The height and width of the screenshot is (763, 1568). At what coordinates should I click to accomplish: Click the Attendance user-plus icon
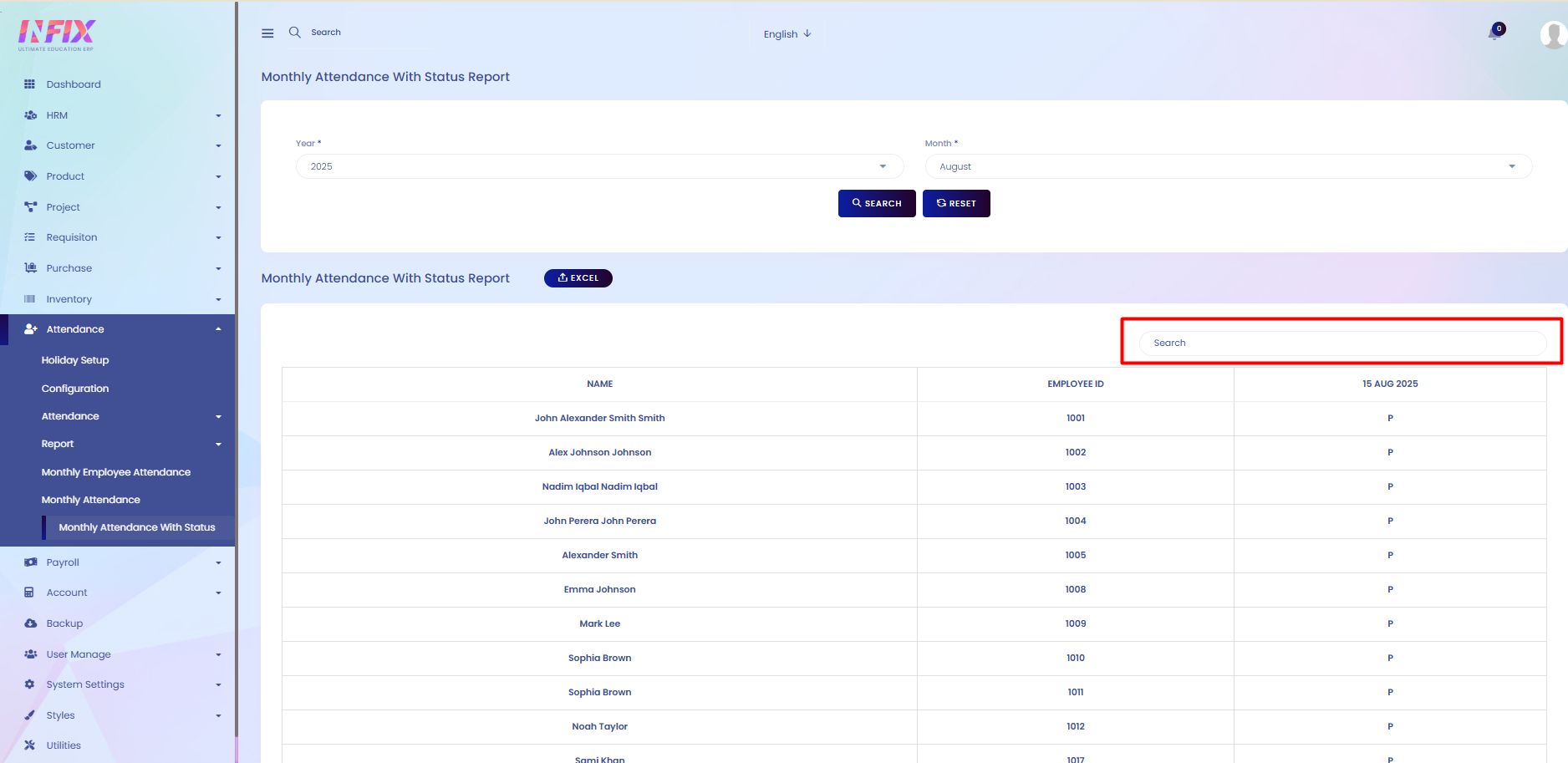tap(30, 329)
